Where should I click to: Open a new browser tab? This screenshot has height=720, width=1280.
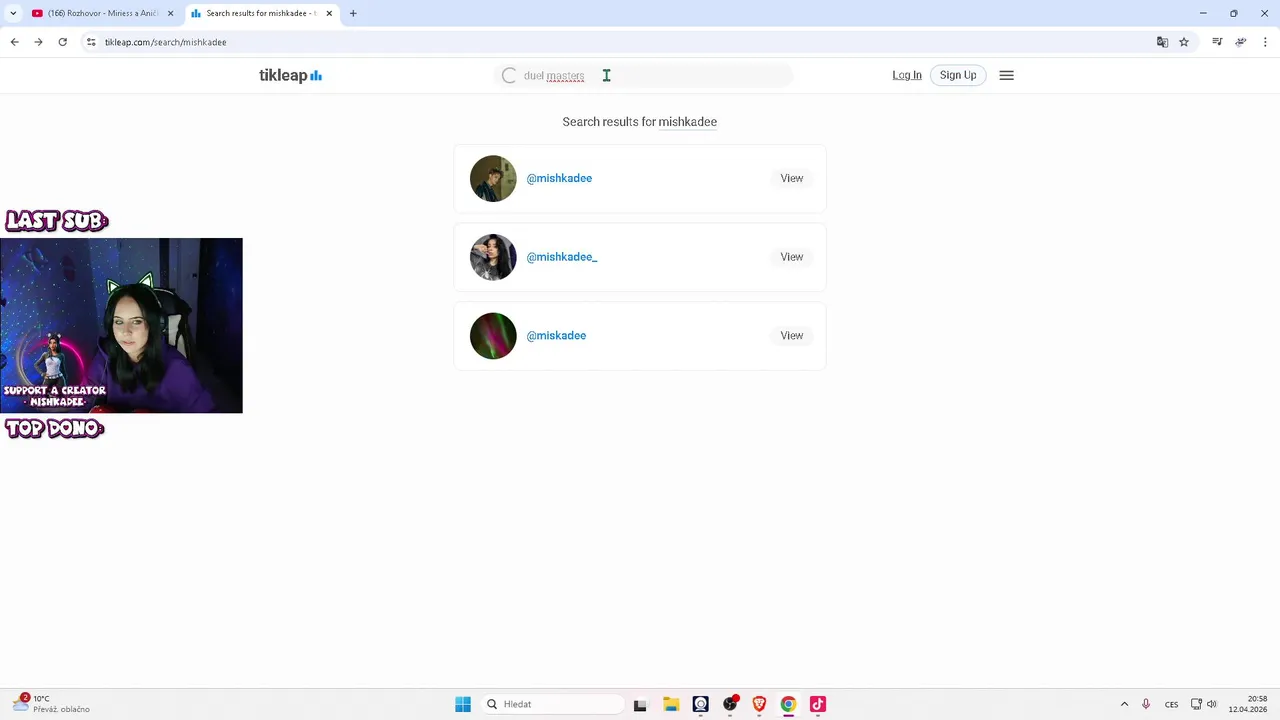coord(353,13)
